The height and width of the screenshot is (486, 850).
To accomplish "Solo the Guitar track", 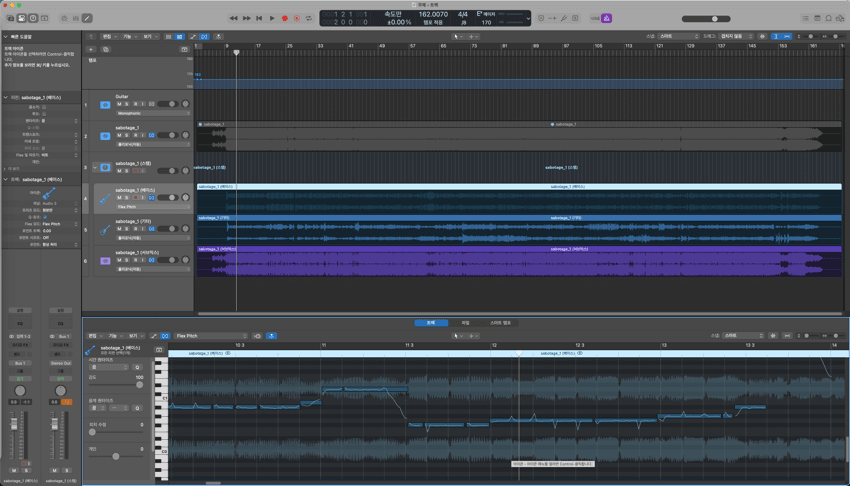I will [x=126, y=104].
